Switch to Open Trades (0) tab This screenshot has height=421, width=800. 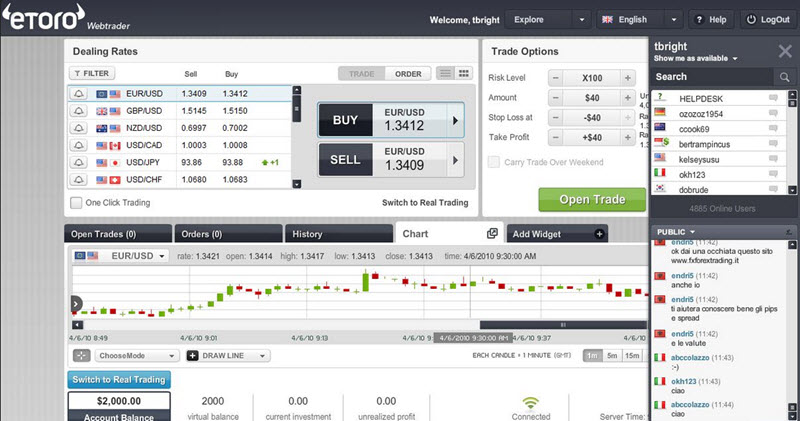(x=118, y=234)
